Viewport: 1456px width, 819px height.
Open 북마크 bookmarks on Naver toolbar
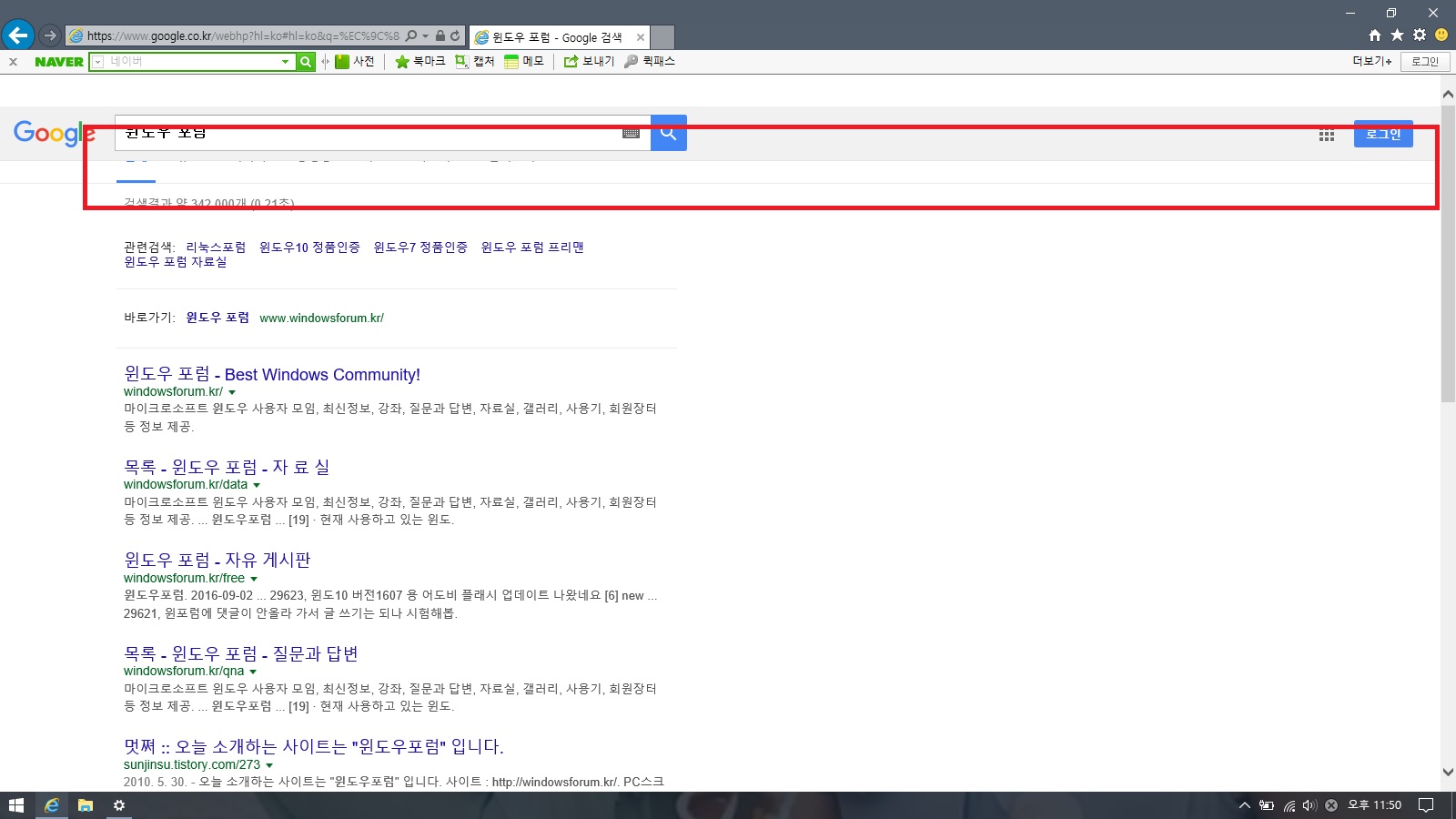pyautogui.click(x=420, y=62)
